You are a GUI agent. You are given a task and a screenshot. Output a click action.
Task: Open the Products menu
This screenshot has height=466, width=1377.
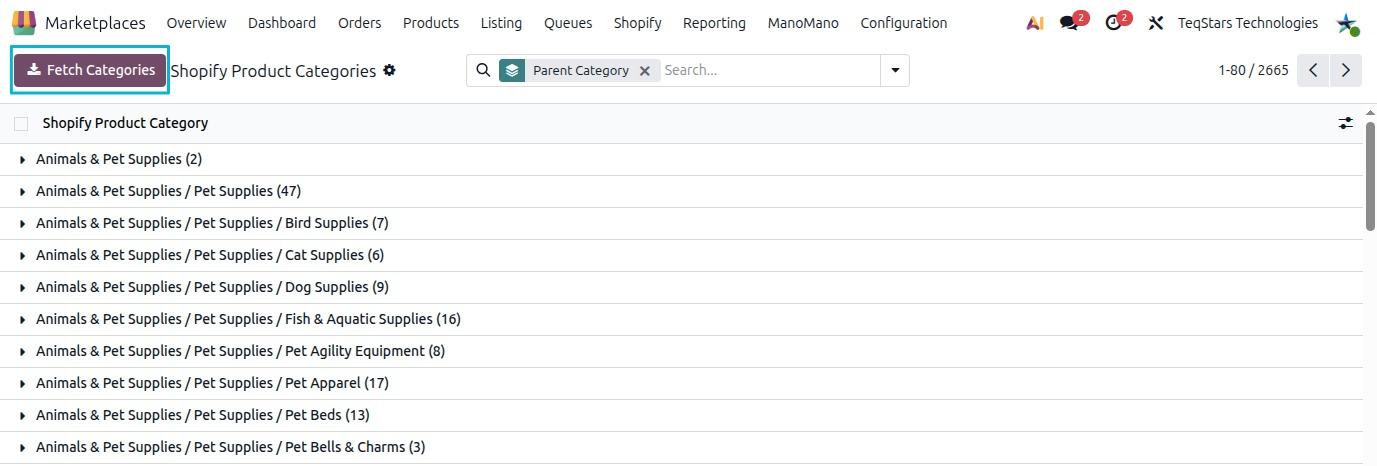[431, 23]
